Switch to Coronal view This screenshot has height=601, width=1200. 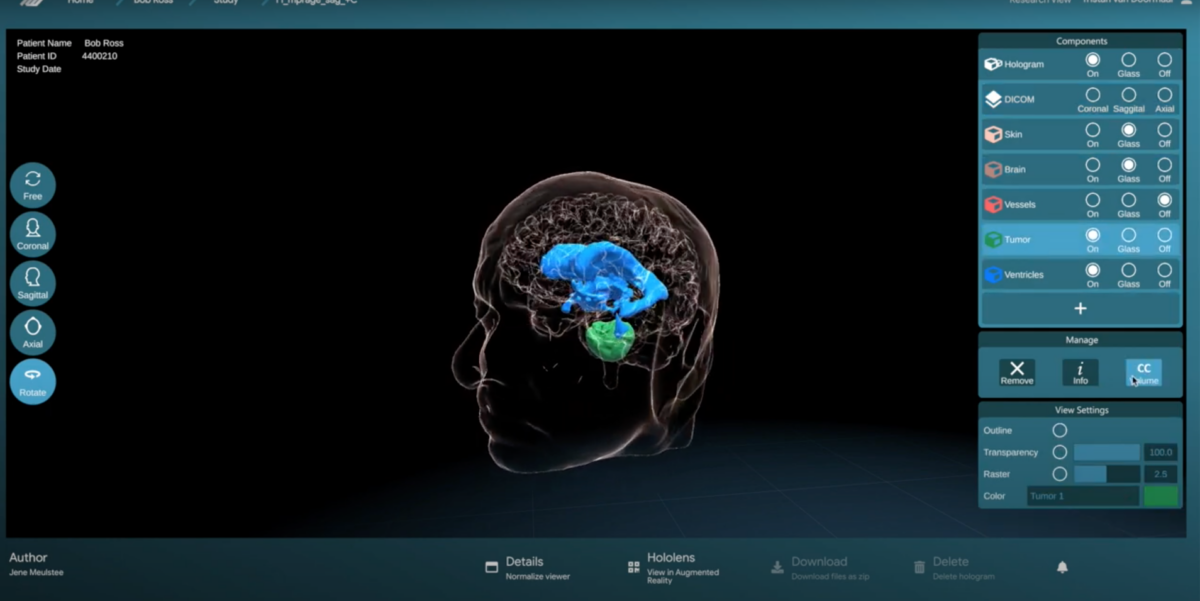pos(33,234)
